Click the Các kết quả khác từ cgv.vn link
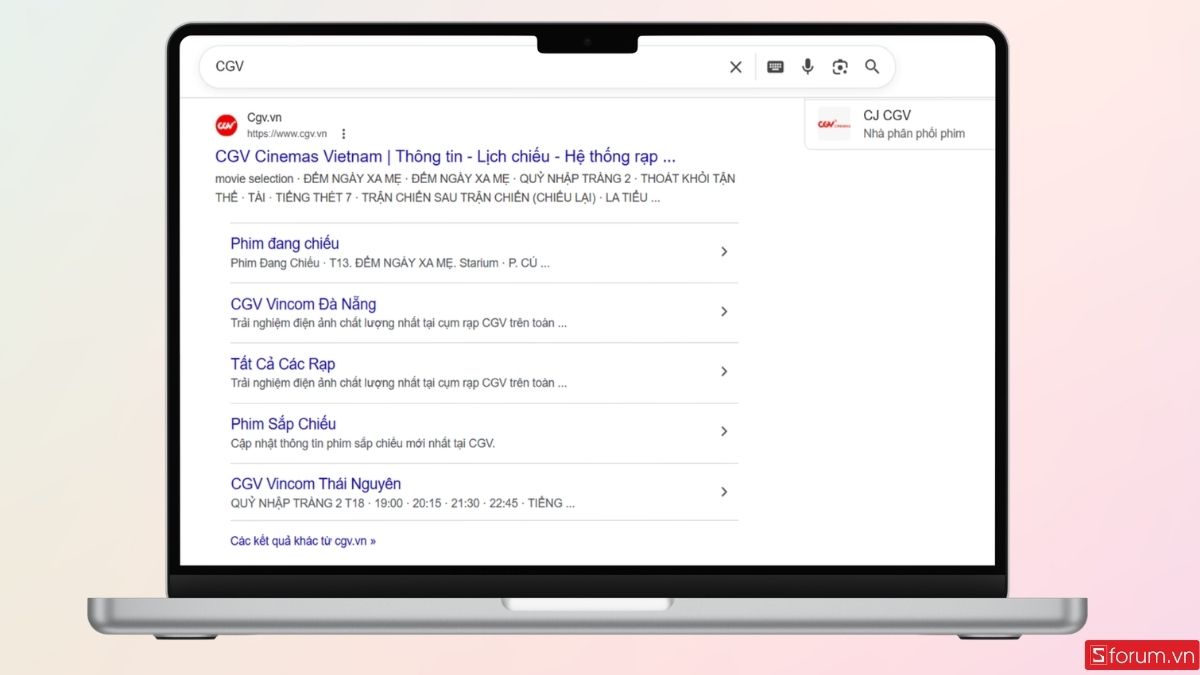This screenshot has height=675, width=1200. (301, 540)
